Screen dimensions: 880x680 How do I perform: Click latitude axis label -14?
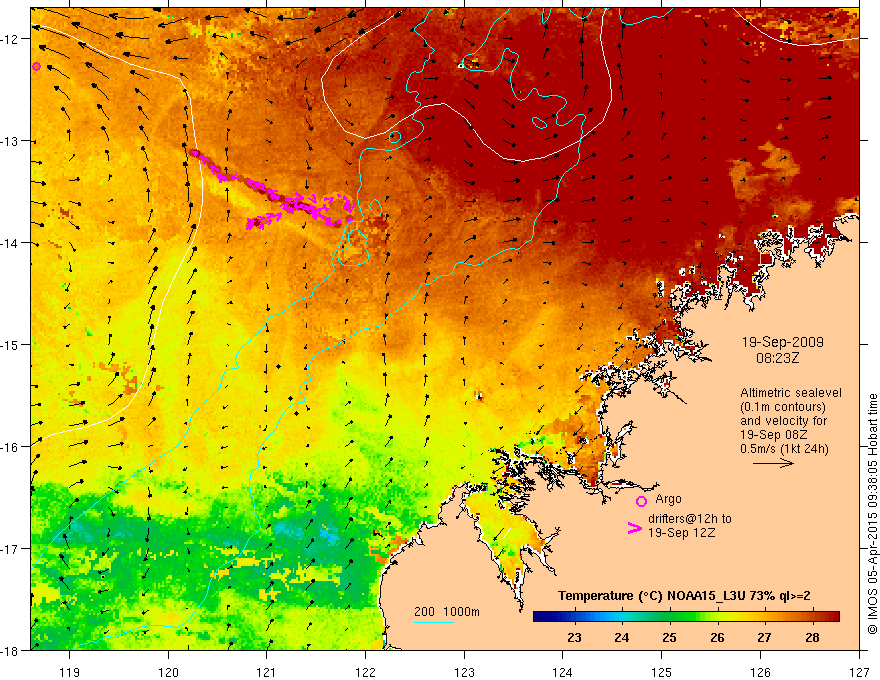11,243
